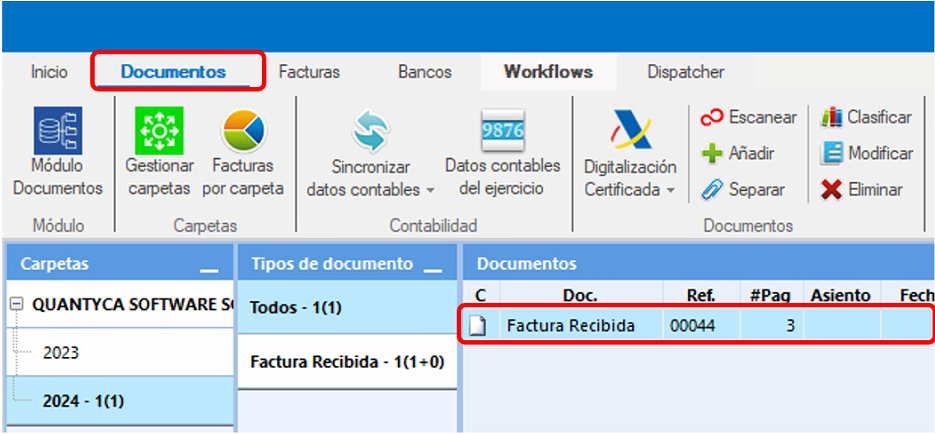Screen dimensions: 935x435
Task: Open the Bancos tab
Action: pyautogui.click(x=425, y=72)
